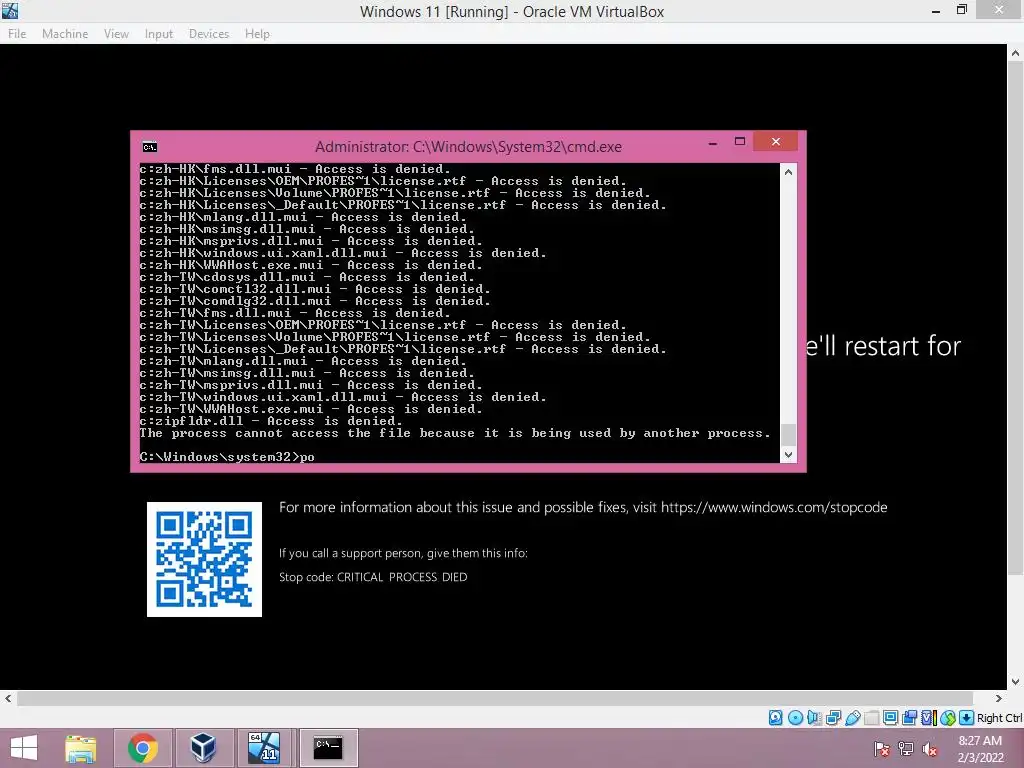Click the network adapters status icon
The width and height of the screenshot is (1024, 768).
[833, 718]
